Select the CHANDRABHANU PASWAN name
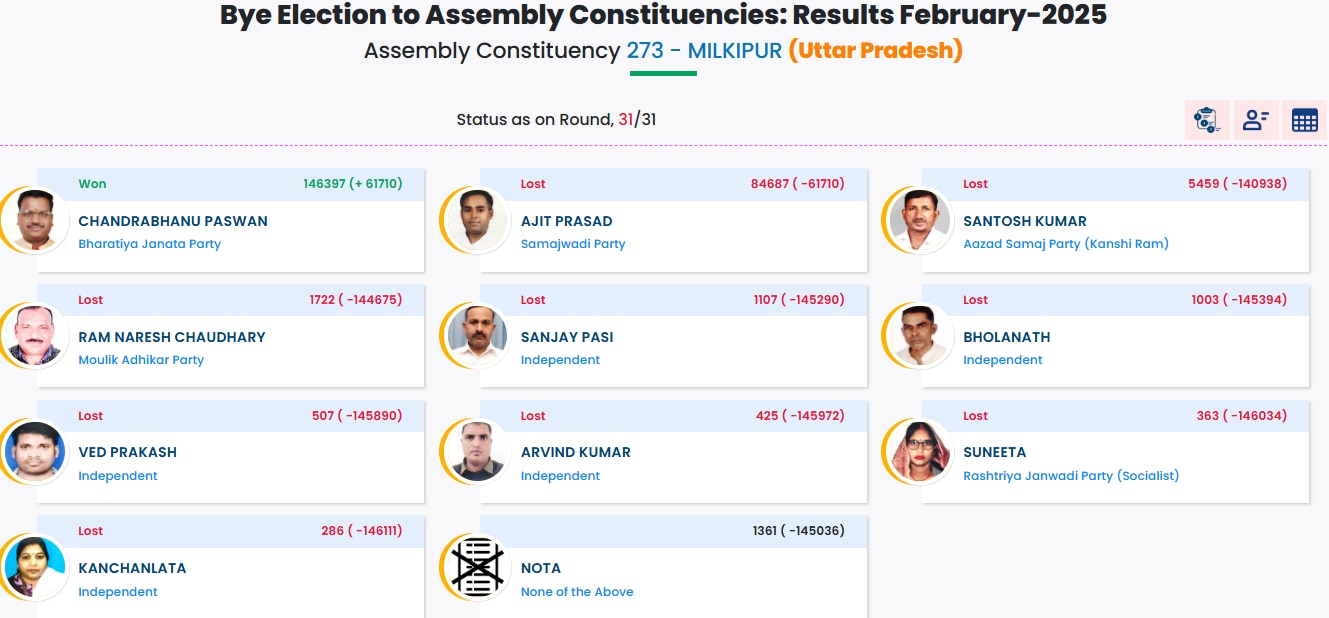Viewport: 1329px width, 618px height. pyautogui.click(x=173, y=221)
